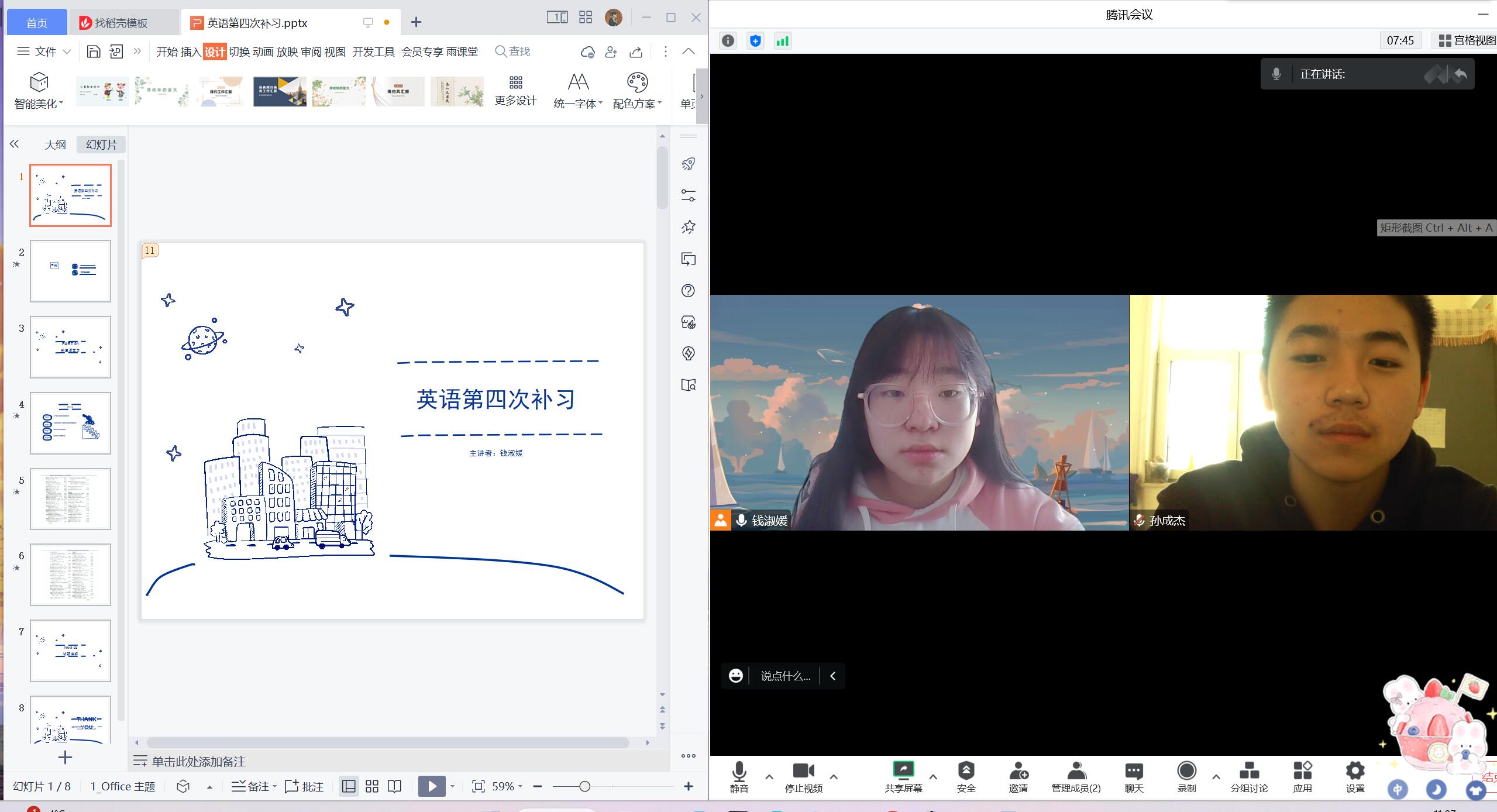This screenshot has width=1497, height=812.
Task: Open the cloud sync icon in WPS
Action: (587, 51)
